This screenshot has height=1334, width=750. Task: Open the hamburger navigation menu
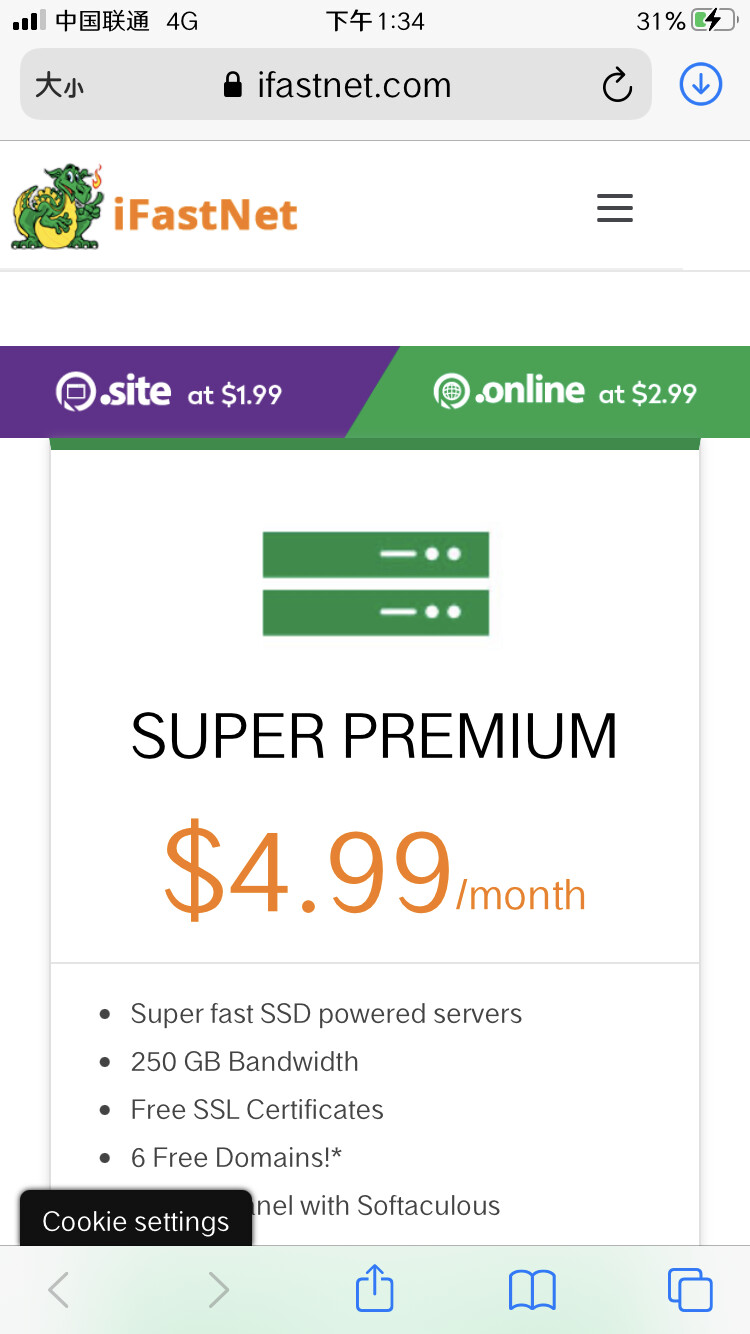614,207
